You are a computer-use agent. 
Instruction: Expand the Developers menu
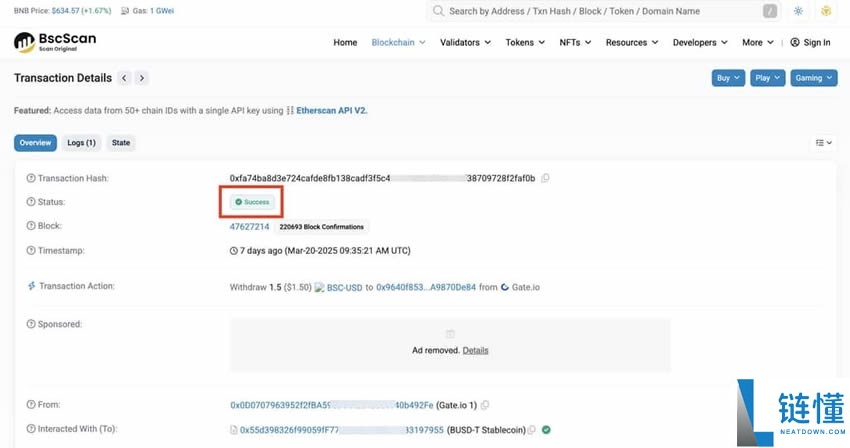tap(700, 42)
